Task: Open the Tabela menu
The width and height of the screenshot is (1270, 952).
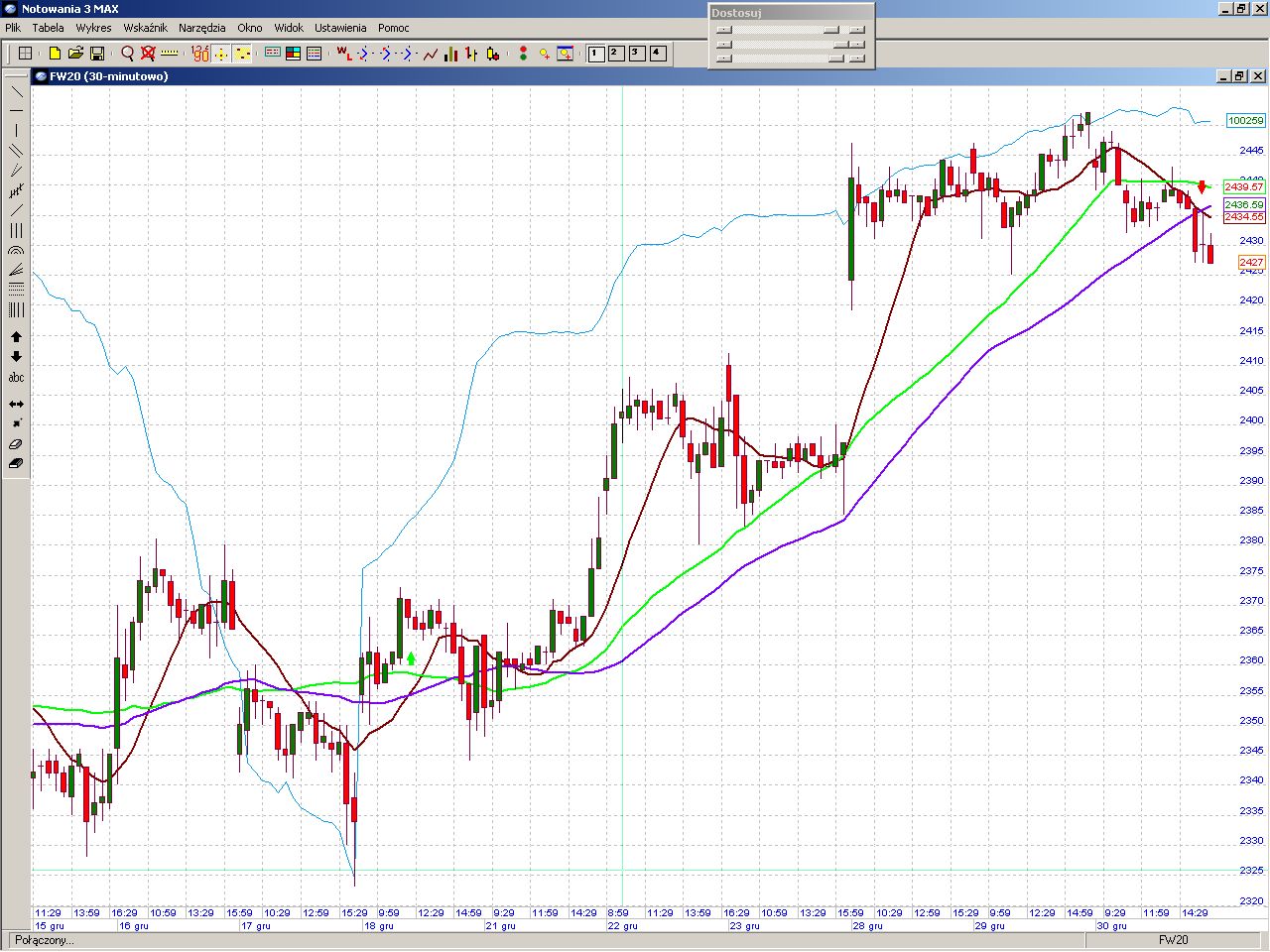Action: (48, 28)
